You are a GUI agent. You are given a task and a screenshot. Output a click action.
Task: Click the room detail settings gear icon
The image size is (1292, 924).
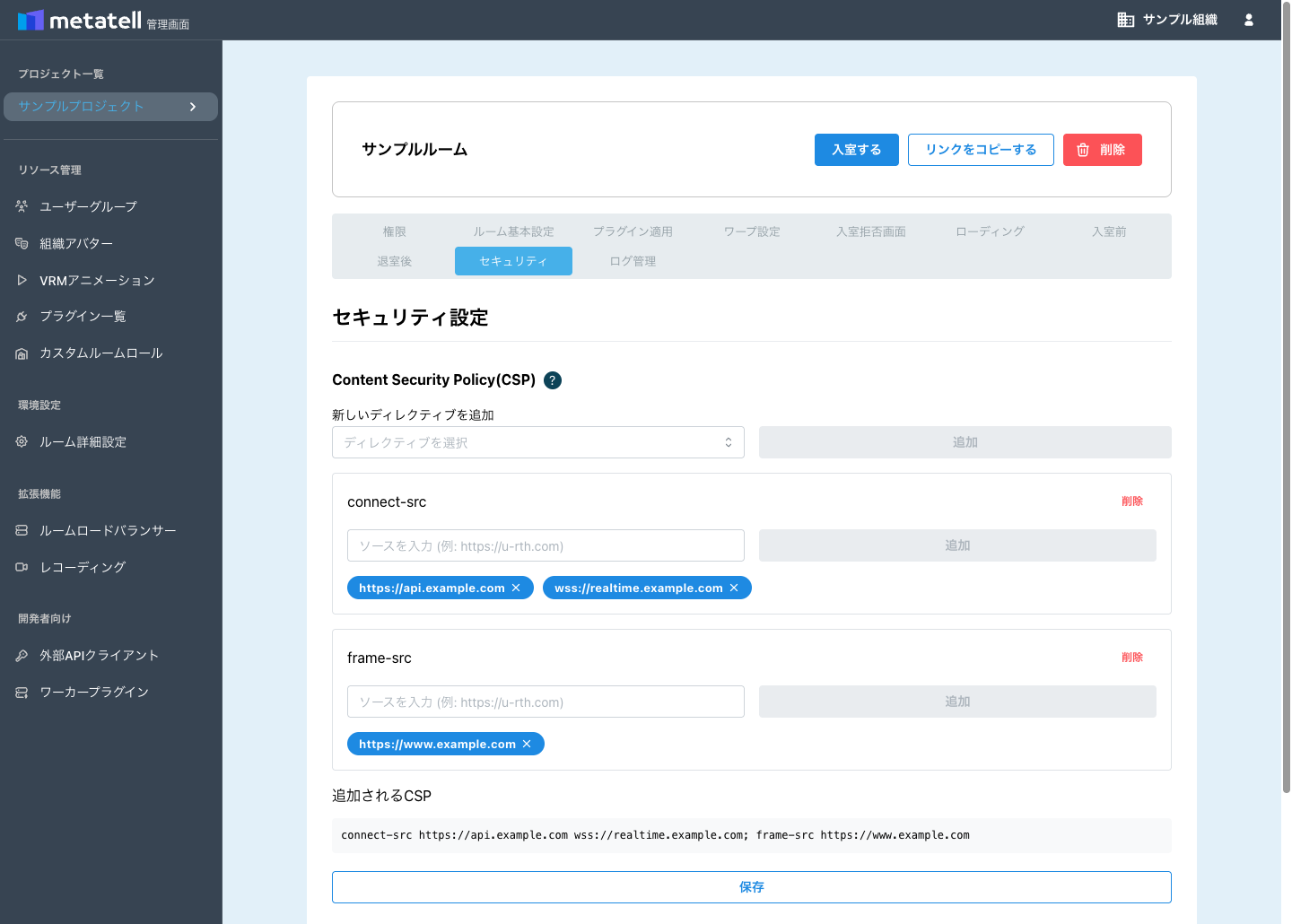click(22, 441)
